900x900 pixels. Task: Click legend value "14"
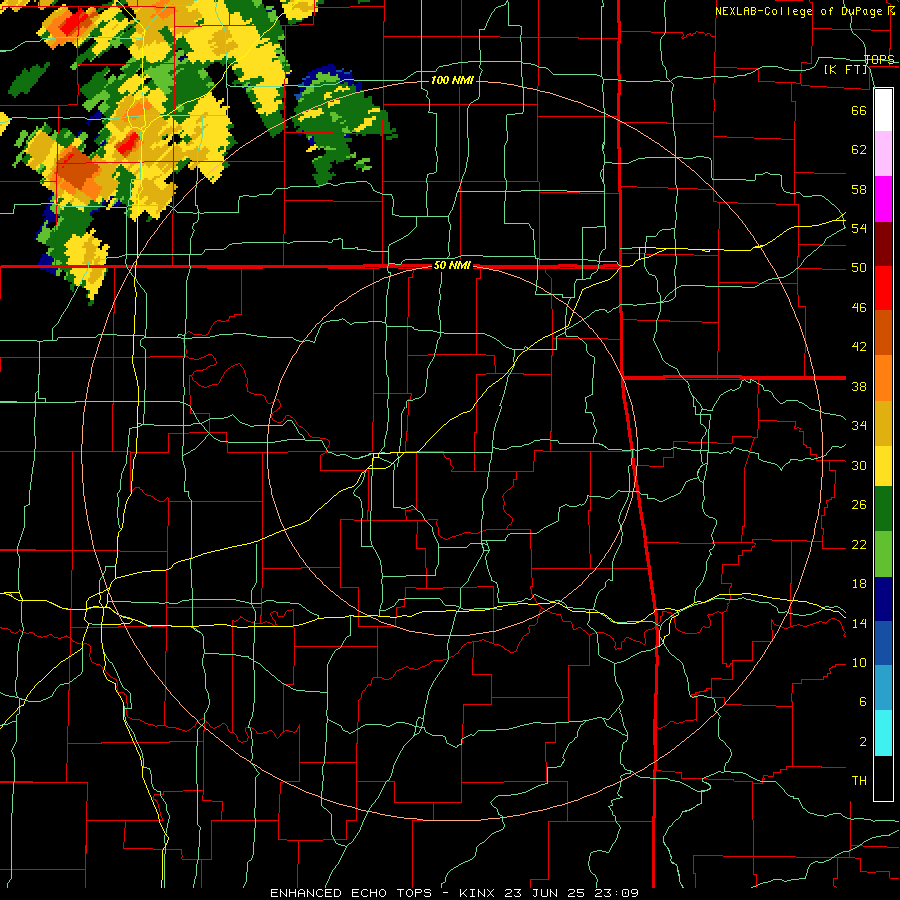tap(859, 623)
